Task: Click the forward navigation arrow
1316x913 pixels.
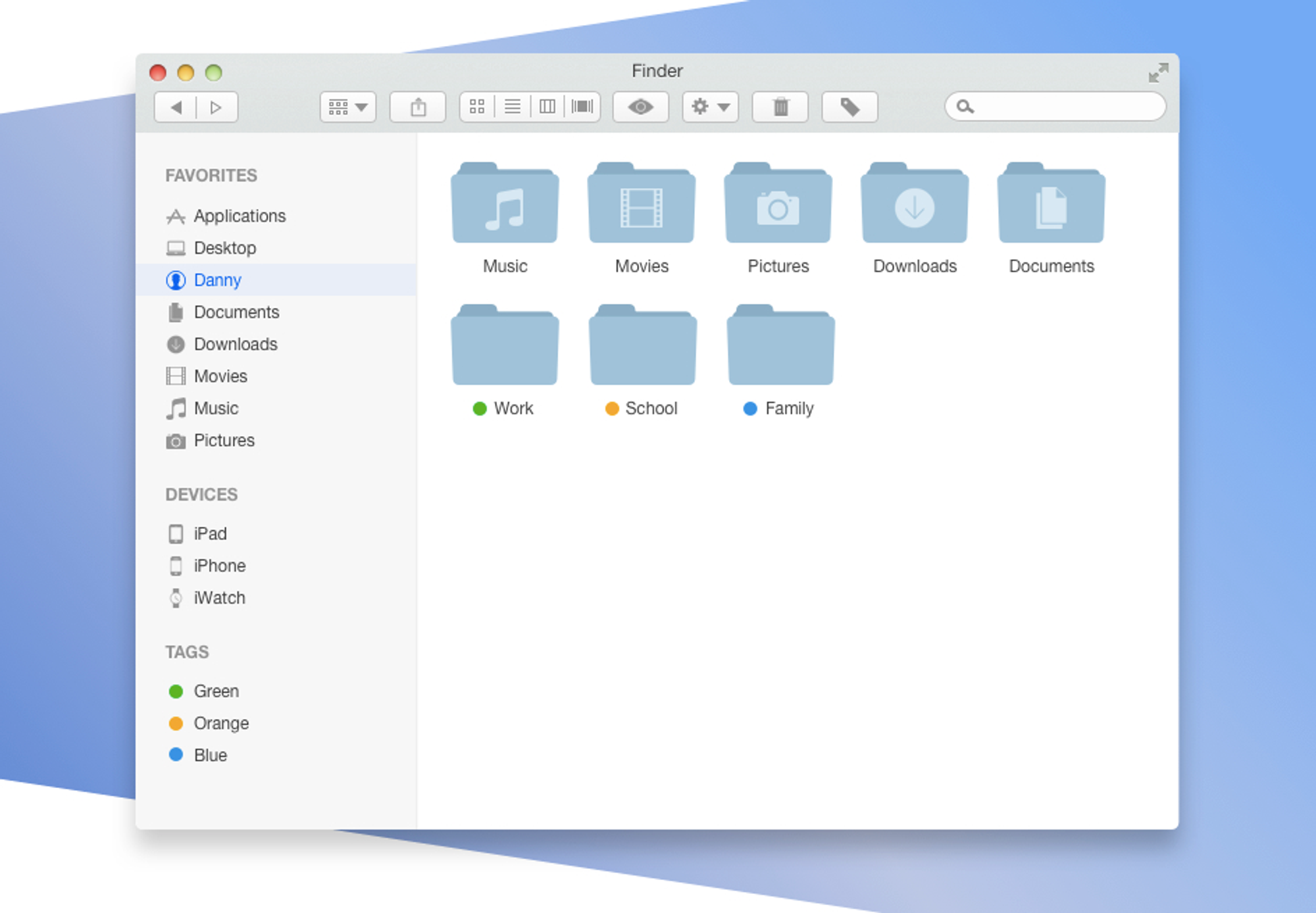Action: click(216, 107)
